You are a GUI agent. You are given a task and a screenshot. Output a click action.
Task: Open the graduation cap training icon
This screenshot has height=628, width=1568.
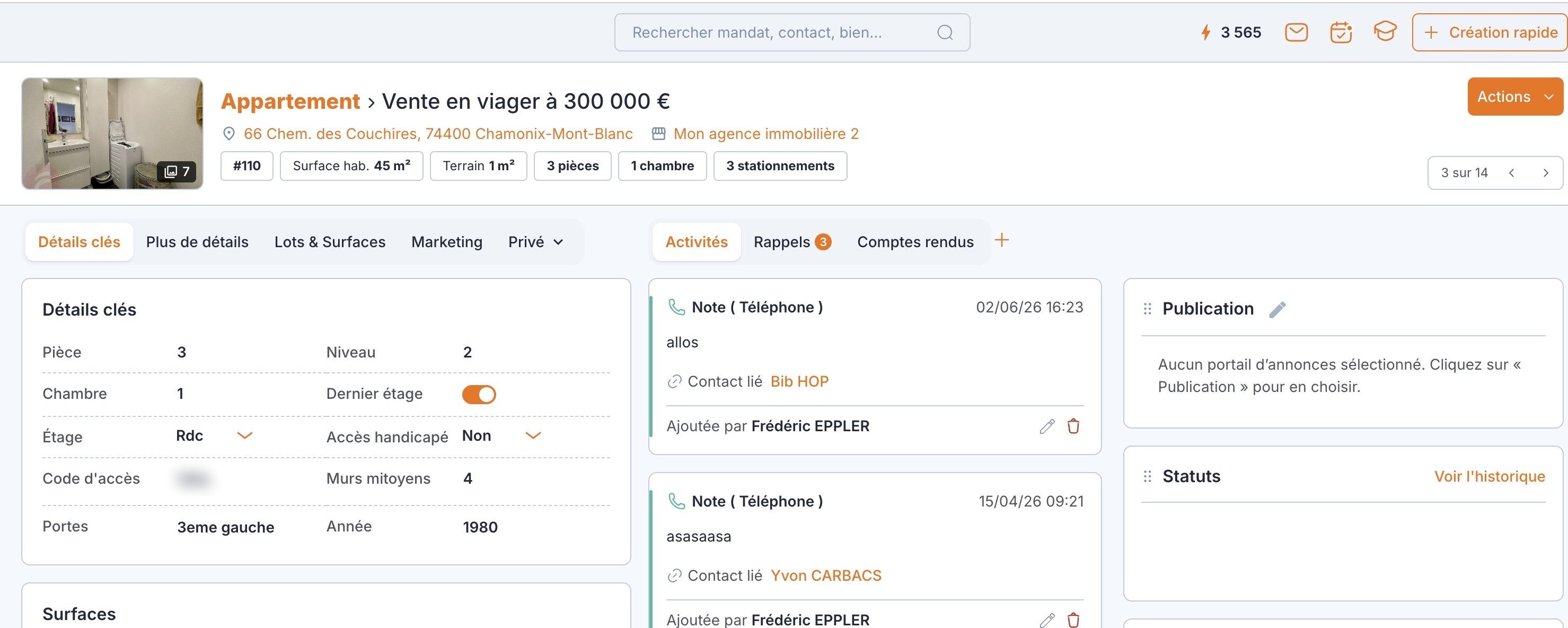[x=1385, y=32]
